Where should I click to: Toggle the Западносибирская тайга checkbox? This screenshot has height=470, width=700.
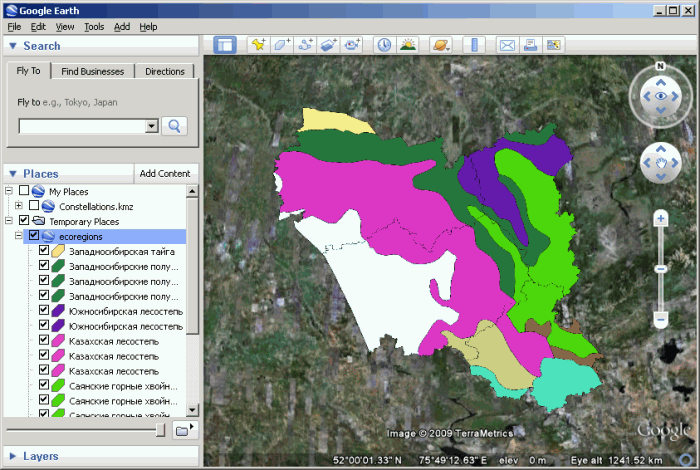(44, 252)
